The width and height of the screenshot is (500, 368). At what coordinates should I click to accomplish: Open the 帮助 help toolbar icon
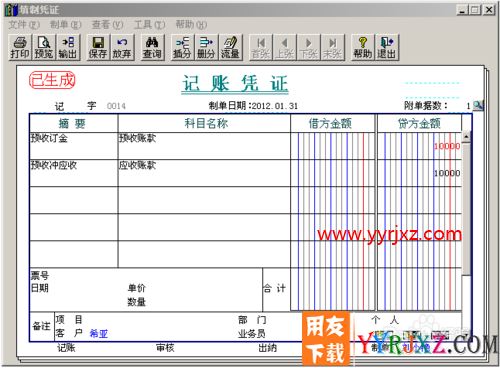click(362, 47)
